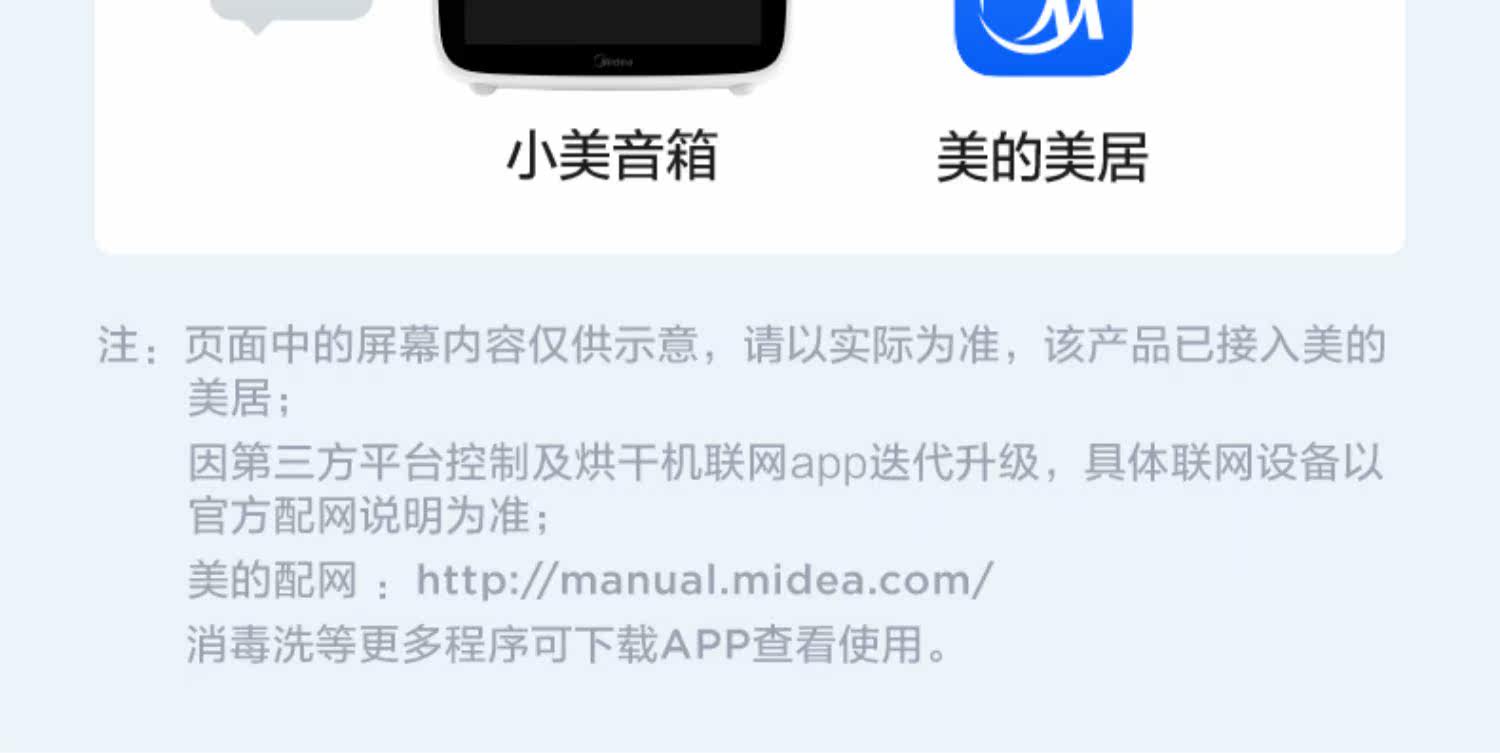Tap the blue 美的美居 app icon

point(1043,37)
